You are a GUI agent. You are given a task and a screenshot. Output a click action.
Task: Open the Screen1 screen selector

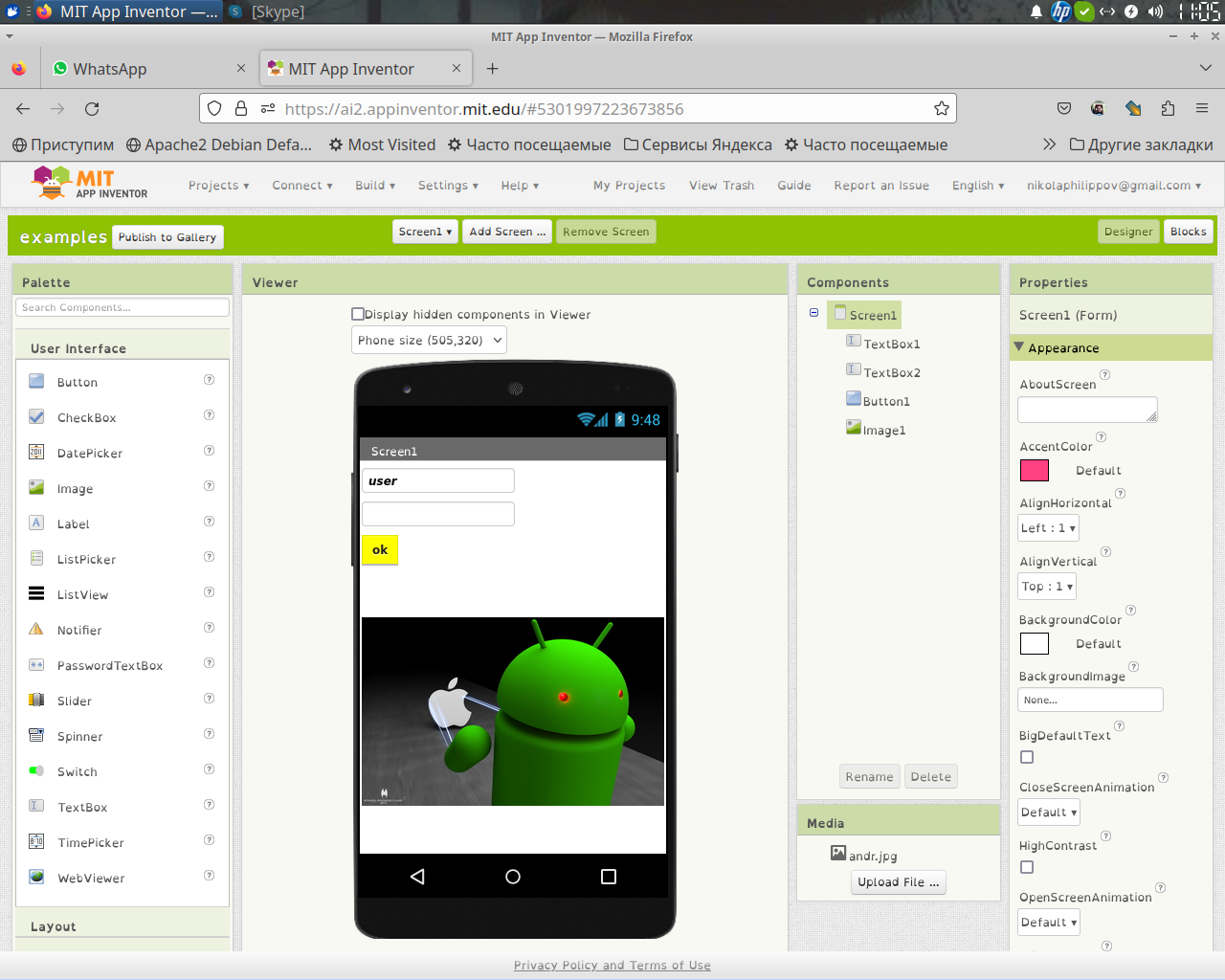coord(425,232)
